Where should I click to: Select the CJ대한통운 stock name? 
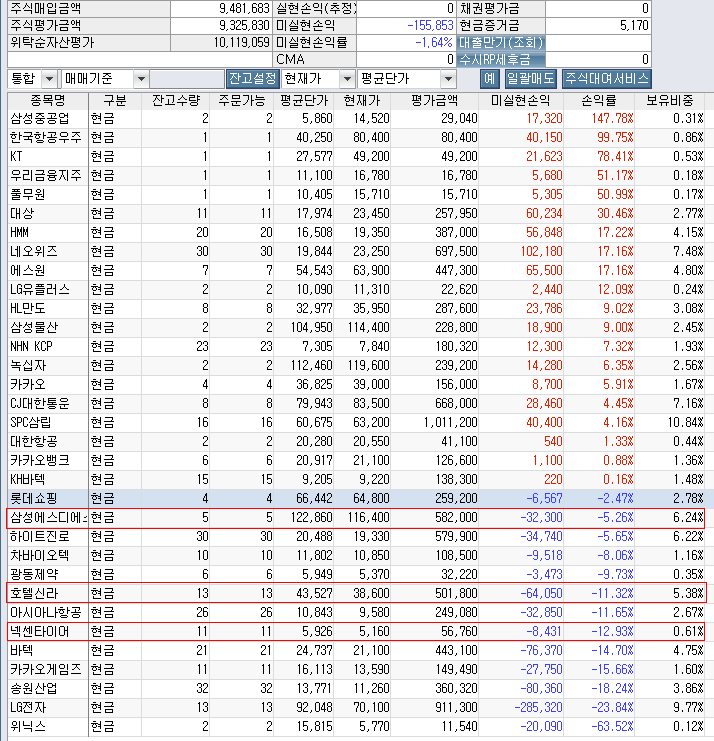40,404
